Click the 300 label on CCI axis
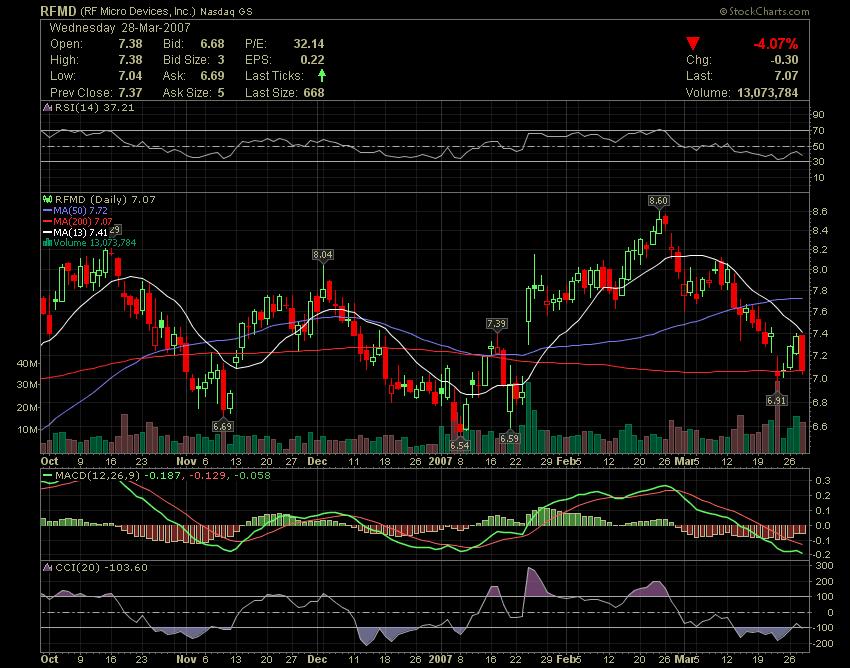 click(825, 566)
